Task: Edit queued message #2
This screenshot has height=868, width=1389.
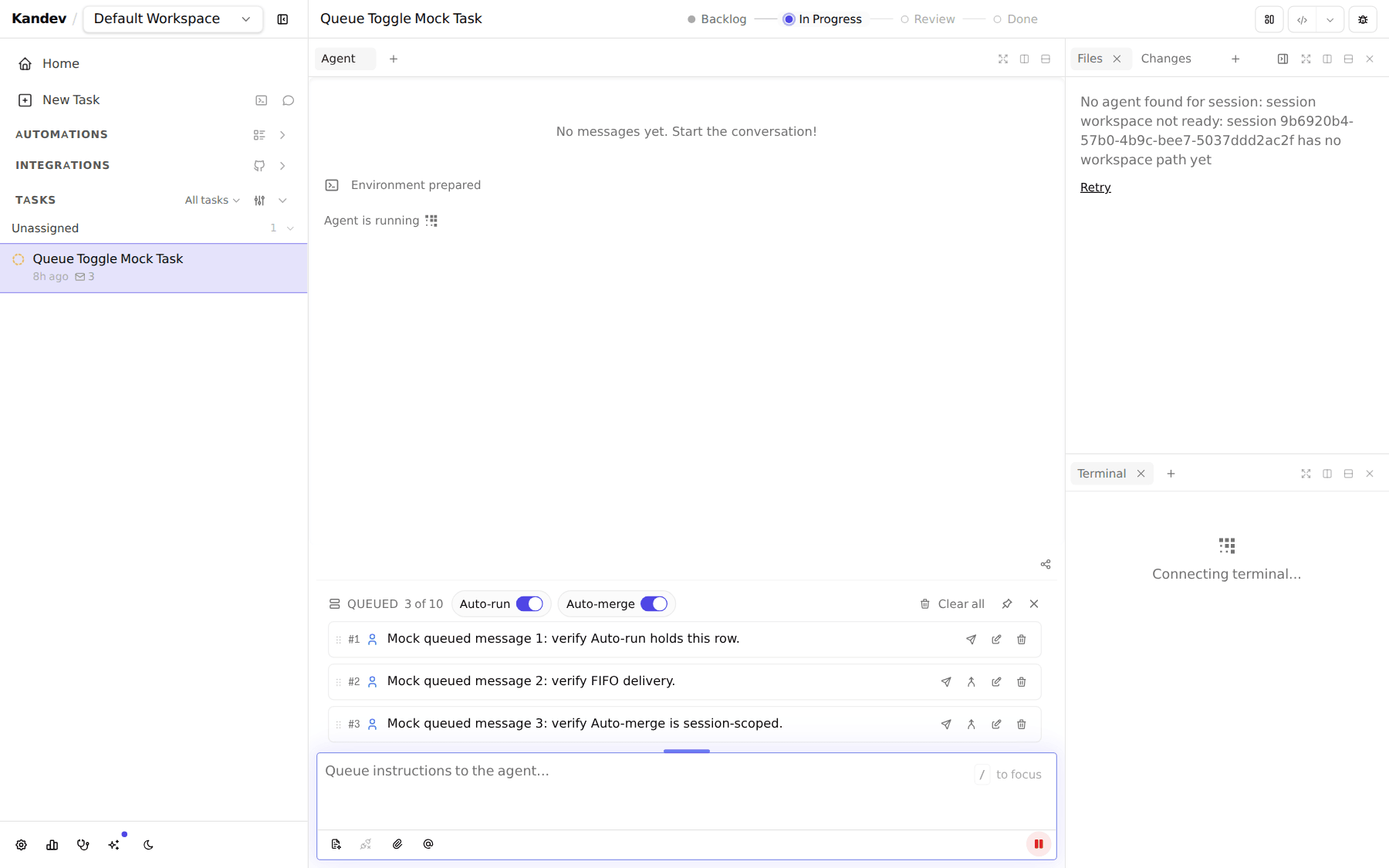Action: [x=997, y=682]
